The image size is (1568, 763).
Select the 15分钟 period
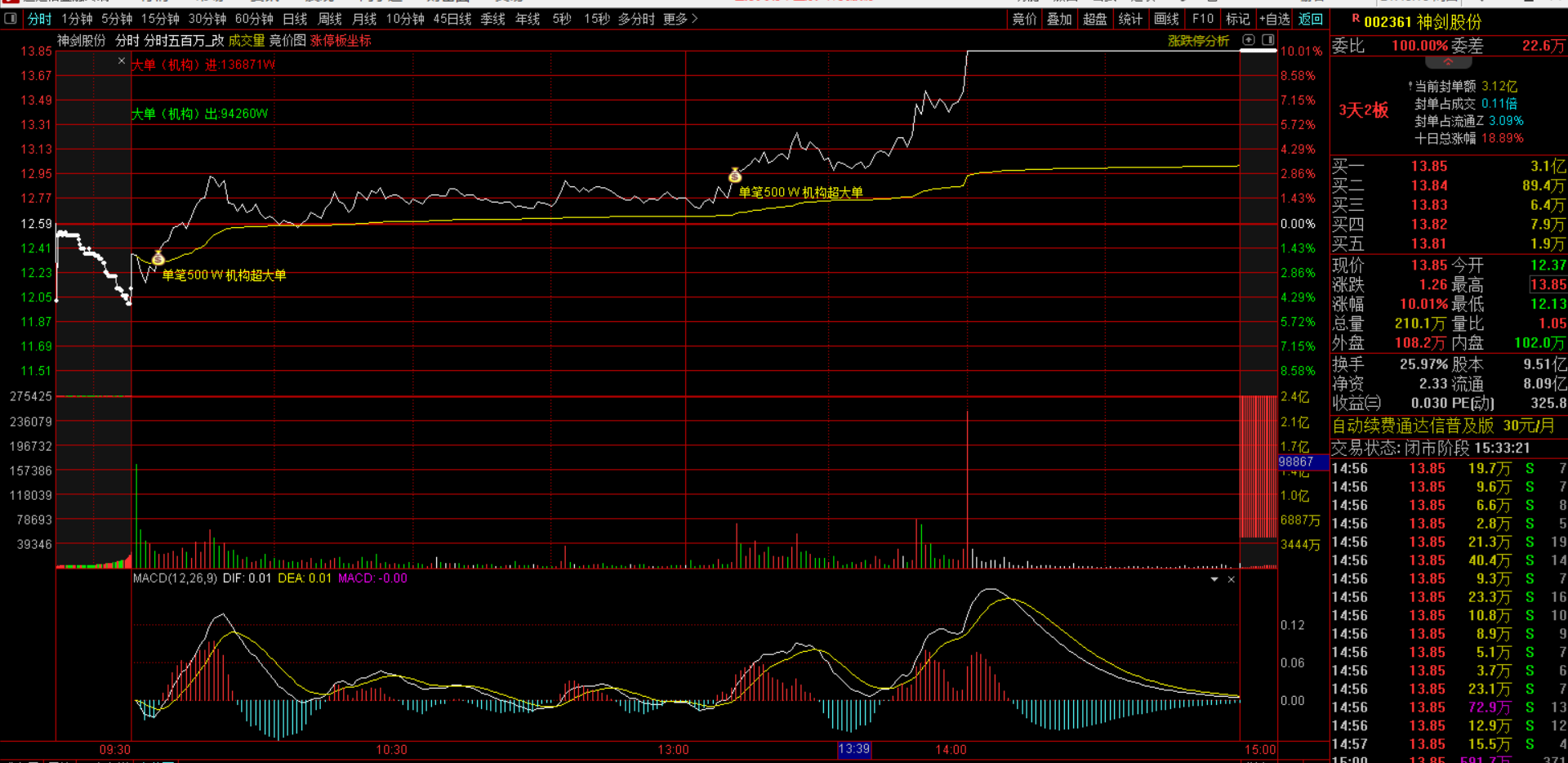160,19
